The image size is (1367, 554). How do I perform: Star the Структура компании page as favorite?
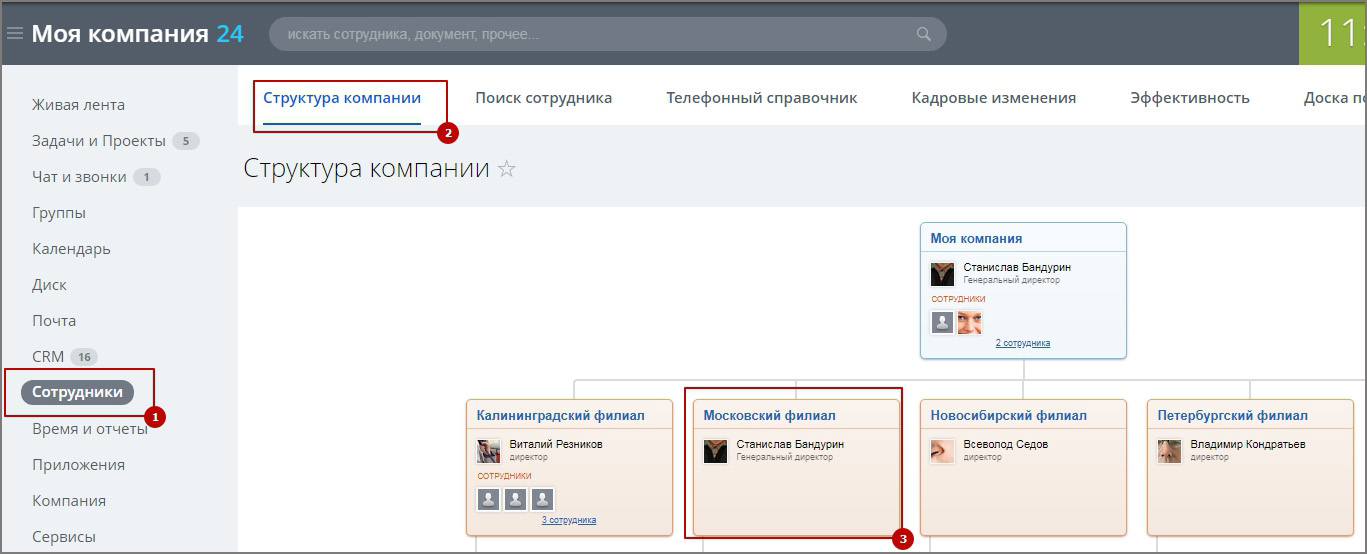click(x=507, y=169)
